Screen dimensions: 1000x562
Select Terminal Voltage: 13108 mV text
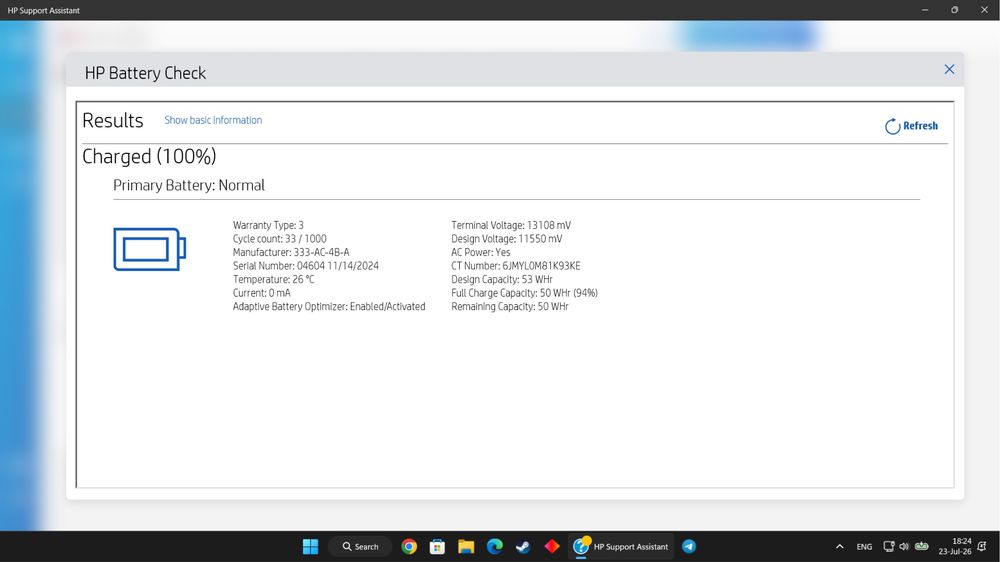tap(511, 225)
